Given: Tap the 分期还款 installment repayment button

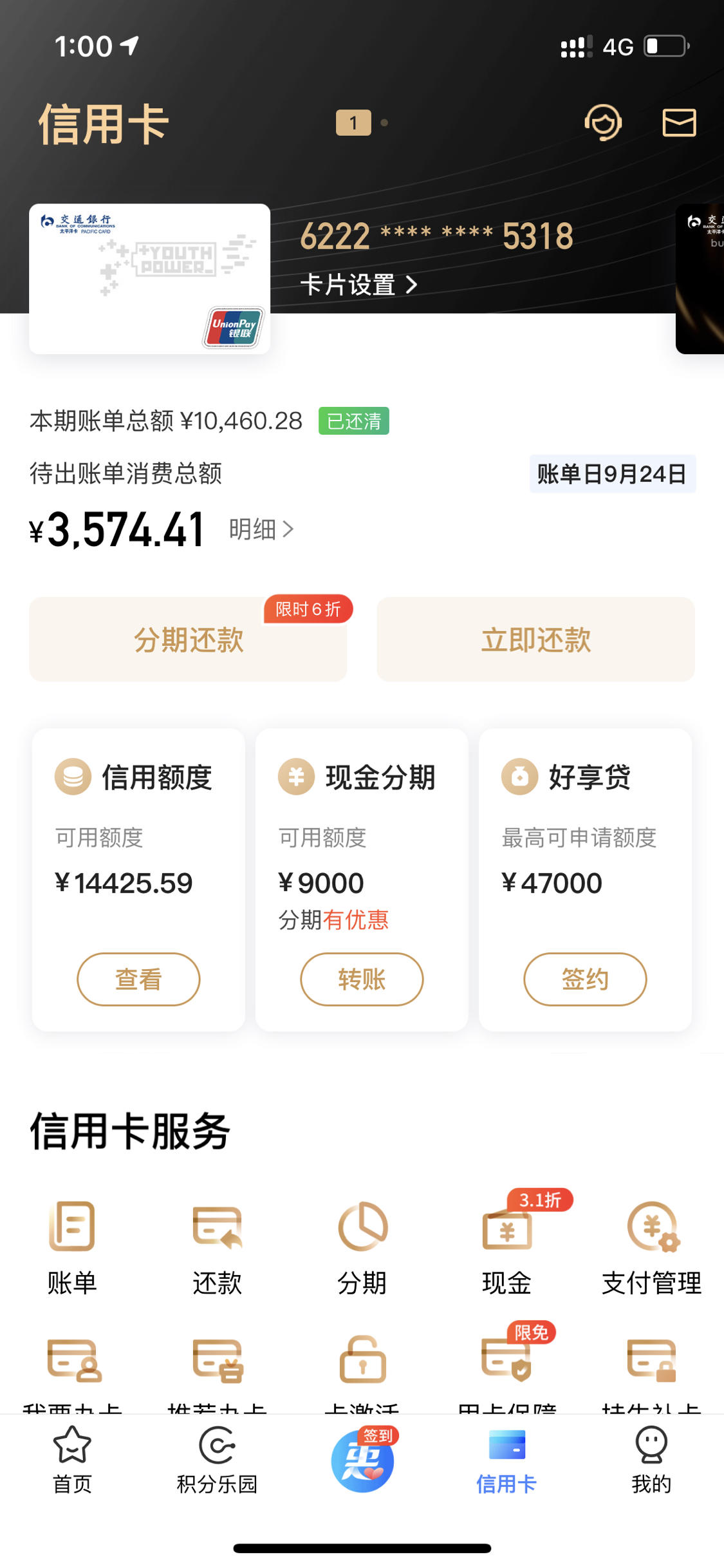Looking at the screenshot, I should pos(188,639).
